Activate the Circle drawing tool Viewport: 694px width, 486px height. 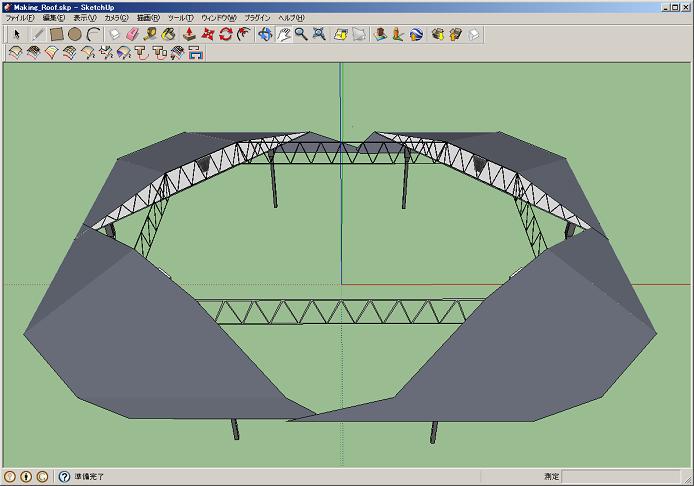75,34
